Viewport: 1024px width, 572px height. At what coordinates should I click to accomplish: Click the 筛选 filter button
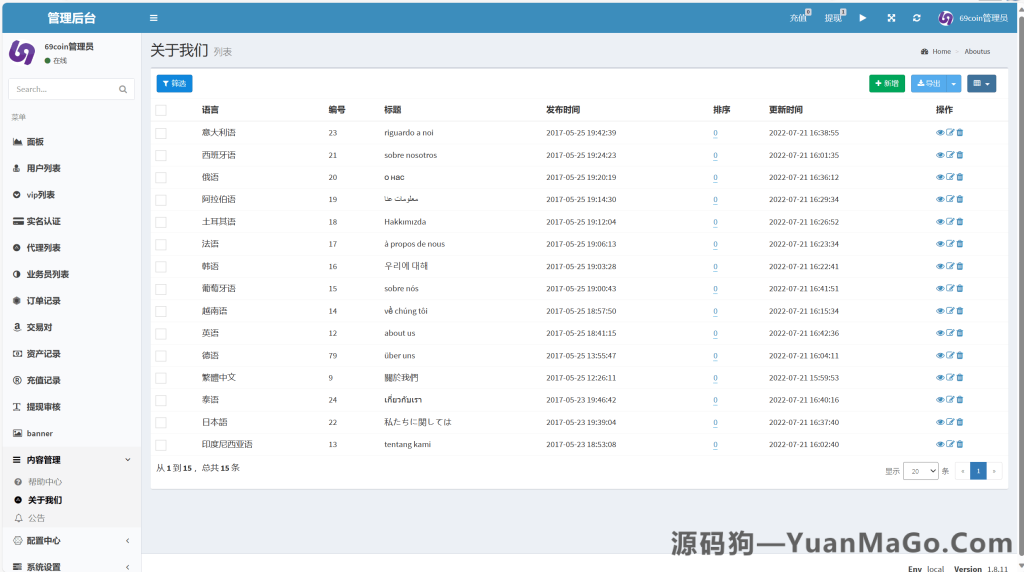pyautogui.click(x=174, y=84)
